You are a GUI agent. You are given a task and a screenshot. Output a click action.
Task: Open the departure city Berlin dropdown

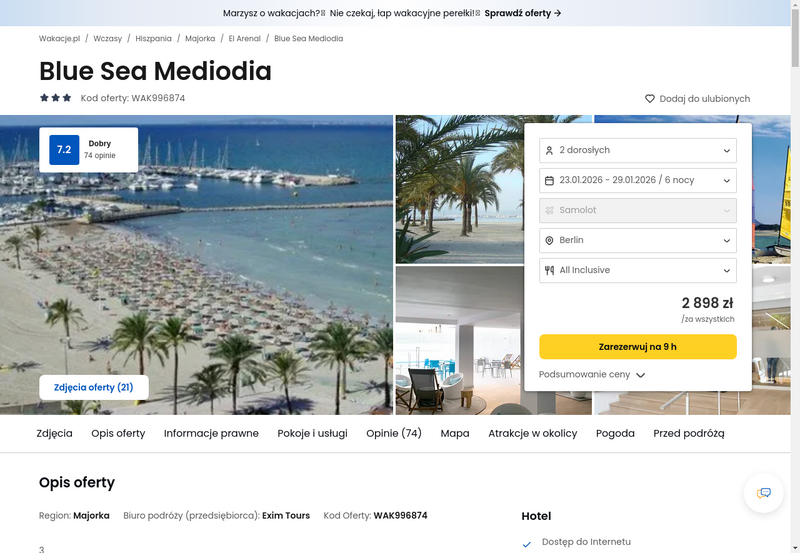click(x=637, y=241)
